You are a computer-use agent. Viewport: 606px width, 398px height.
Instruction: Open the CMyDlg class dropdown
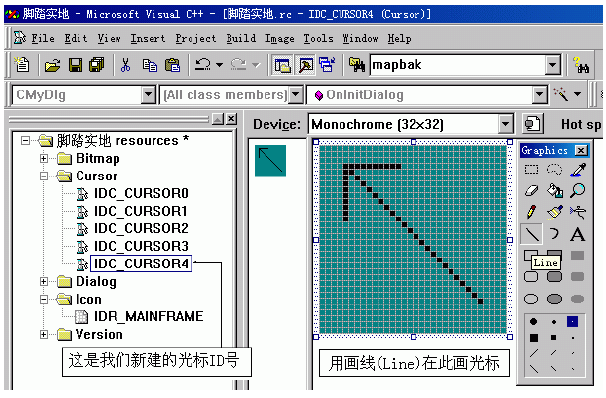(x=148, y=95)
